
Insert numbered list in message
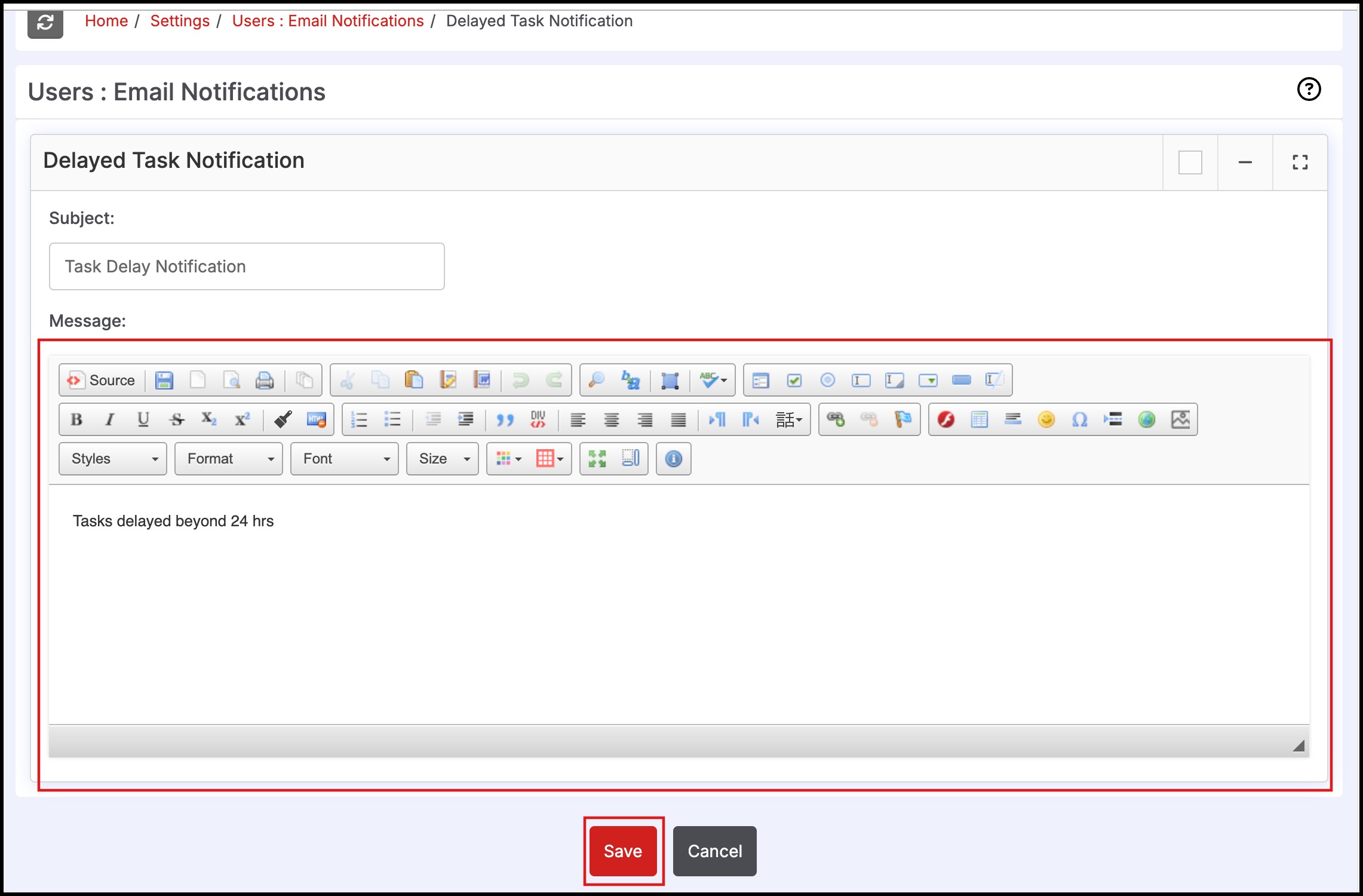click(x=359, y=420)
